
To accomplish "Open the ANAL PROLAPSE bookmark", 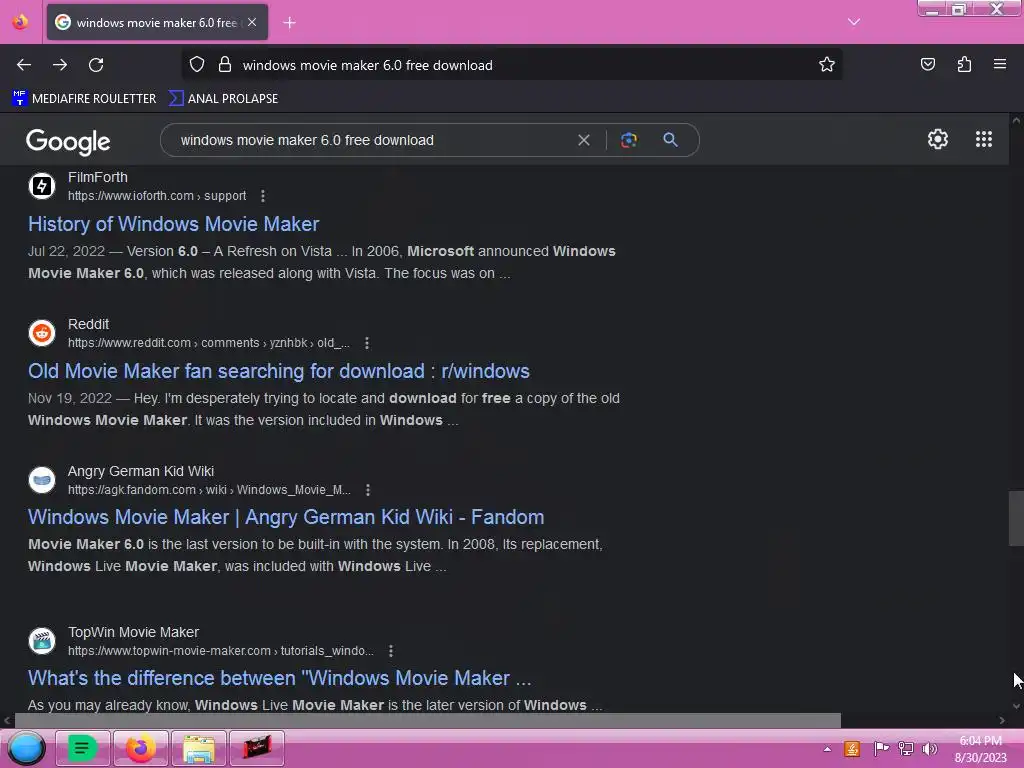I will point(223,99).
